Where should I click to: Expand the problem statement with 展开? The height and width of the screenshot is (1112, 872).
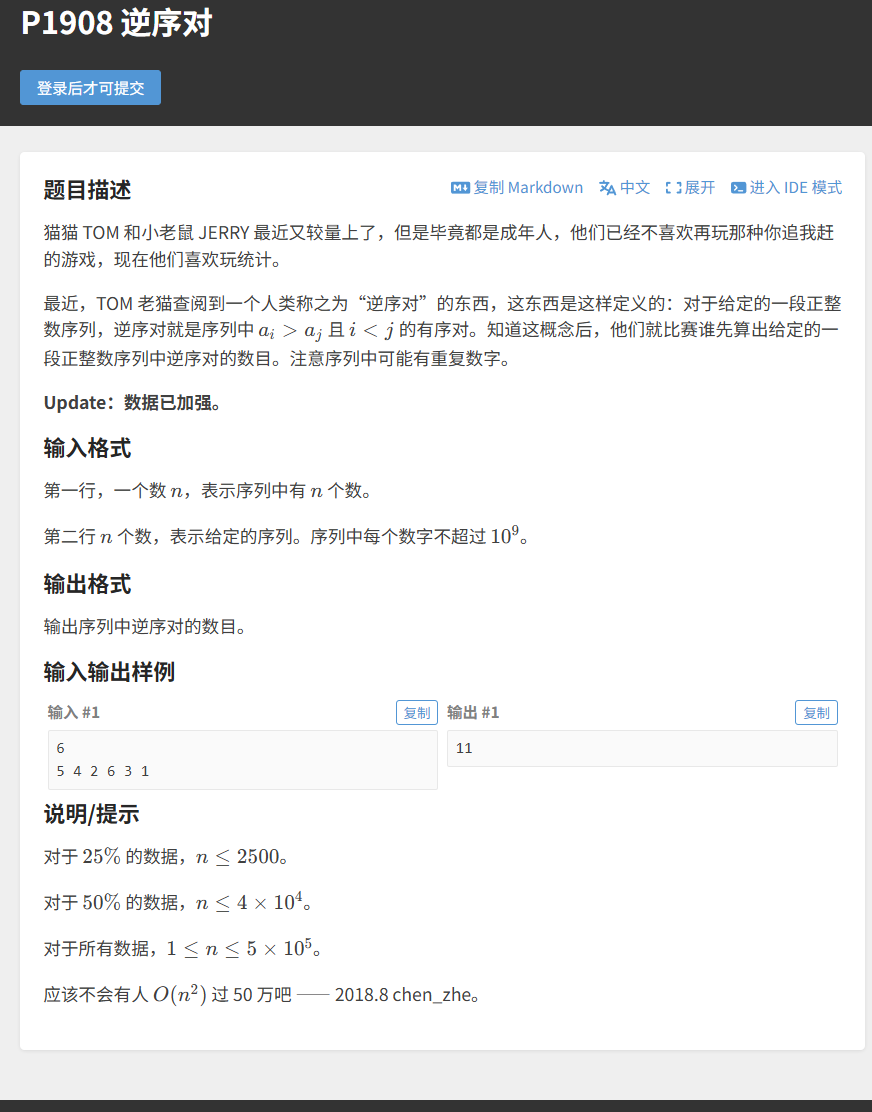(x=700, y=187)
